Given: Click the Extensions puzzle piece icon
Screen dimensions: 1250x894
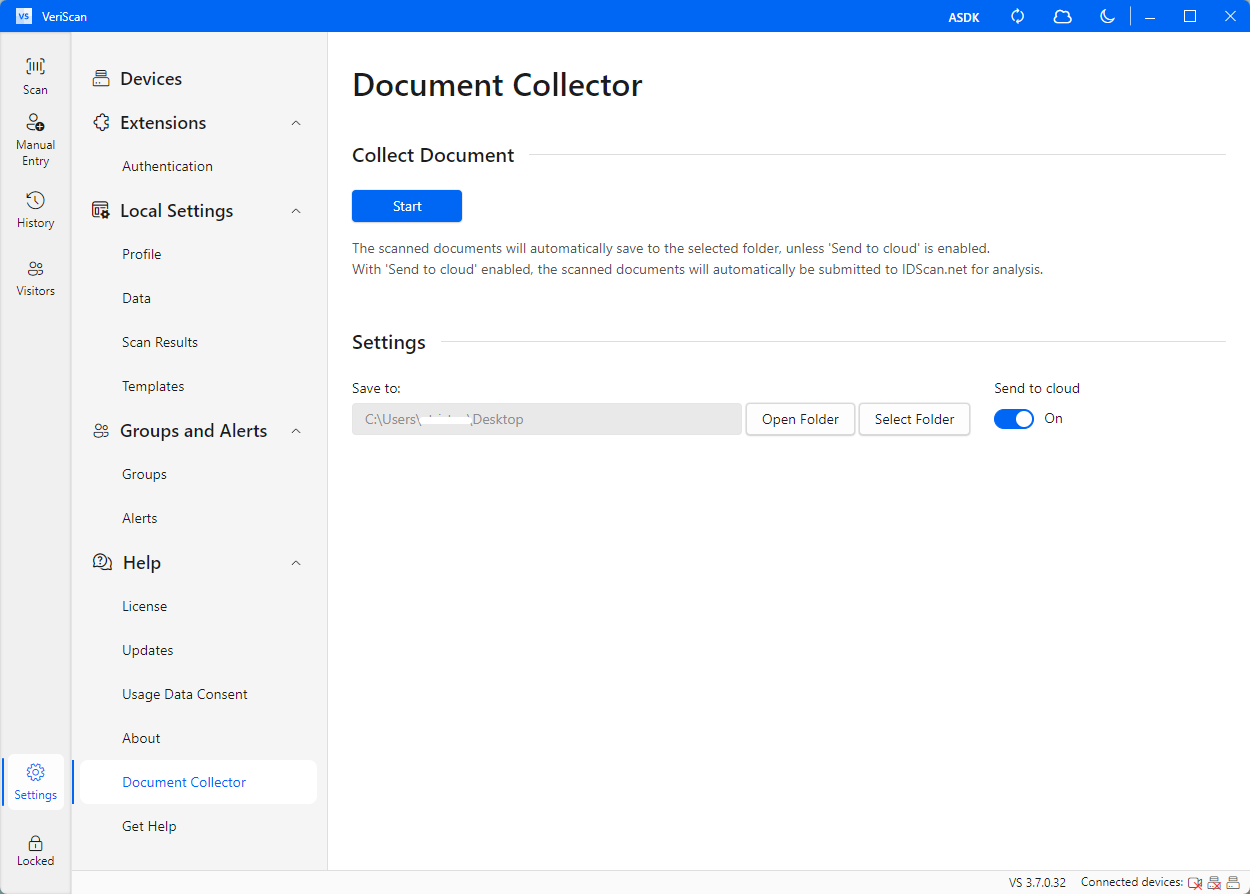Looking at the screenshot, I should 101,123.
